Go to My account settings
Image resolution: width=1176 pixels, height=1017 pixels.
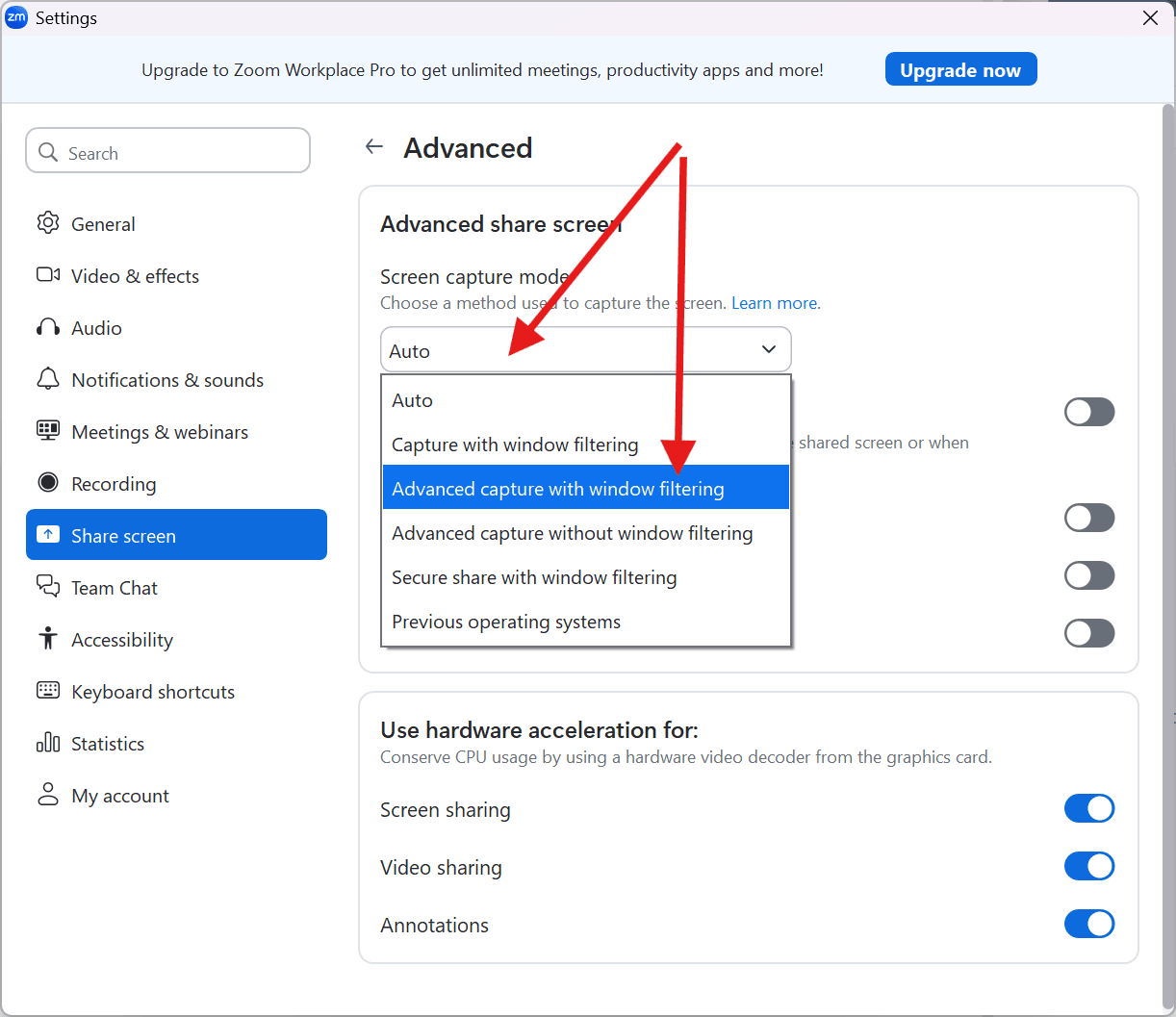119,796
